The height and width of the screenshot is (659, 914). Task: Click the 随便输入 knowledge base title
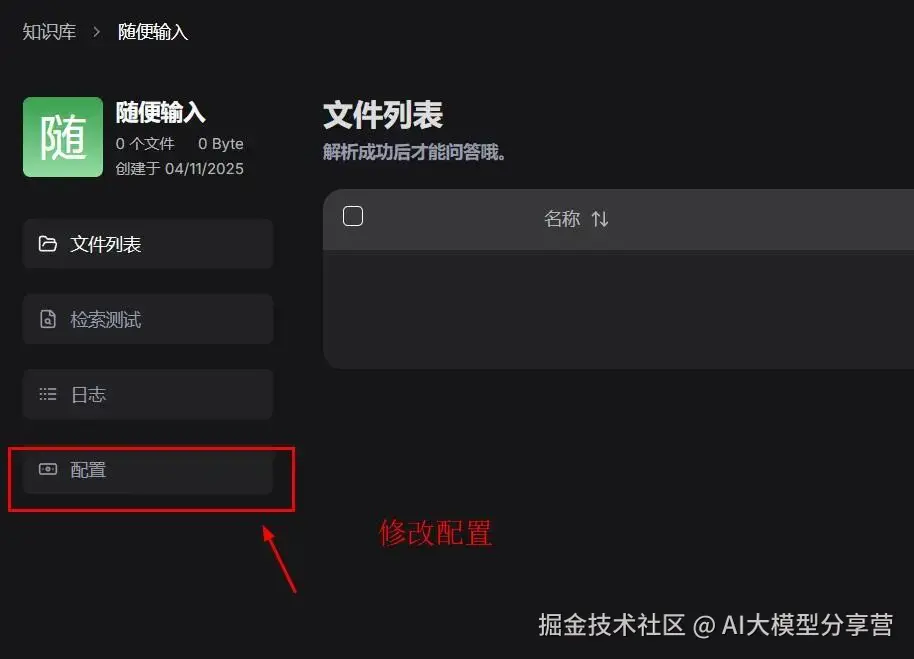point(160,112)
